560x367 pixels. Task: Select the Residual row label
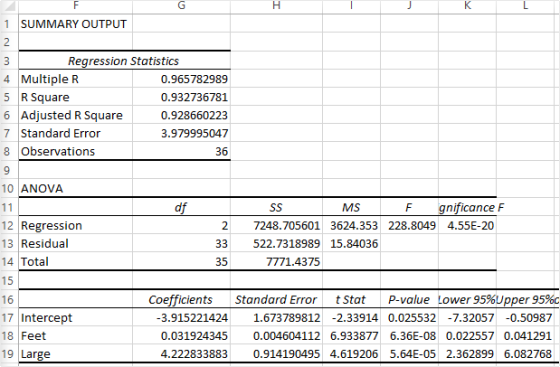(x=75, y=243)
